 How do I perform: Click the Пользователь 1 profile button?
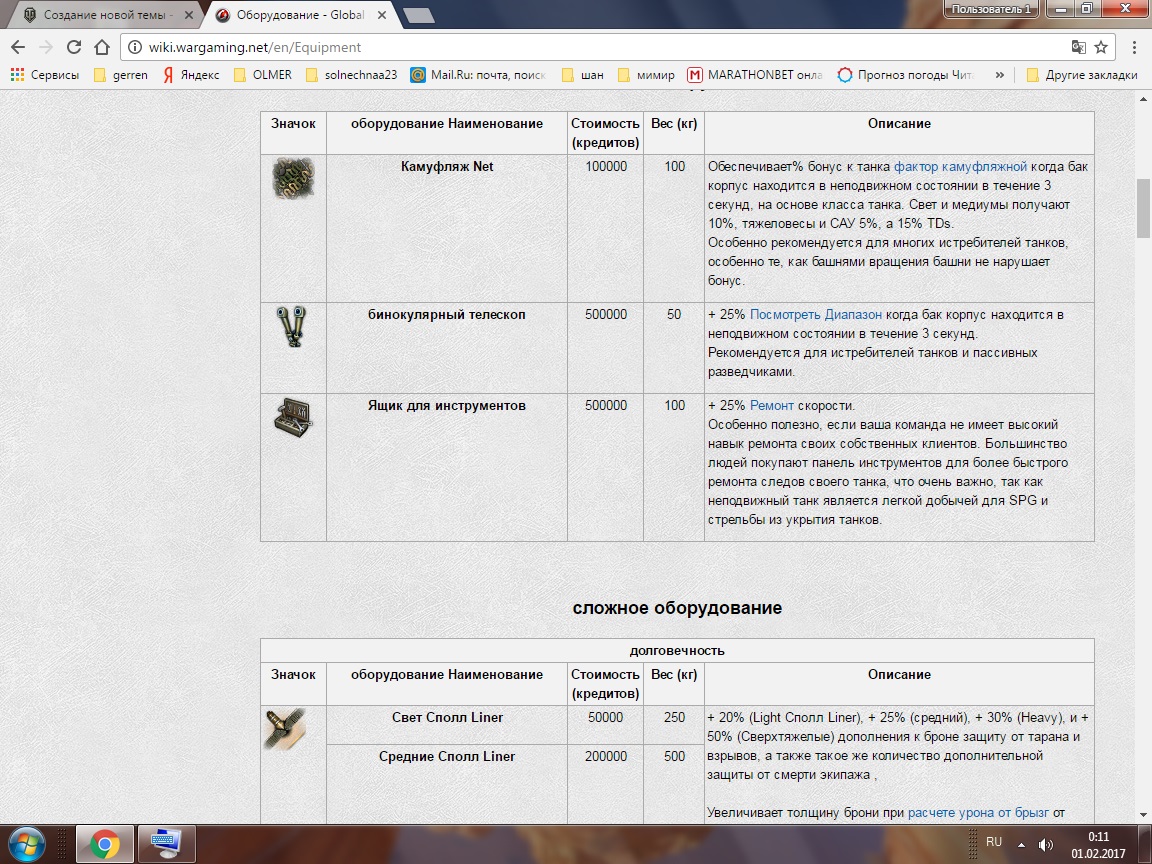(x=991, y=9)
